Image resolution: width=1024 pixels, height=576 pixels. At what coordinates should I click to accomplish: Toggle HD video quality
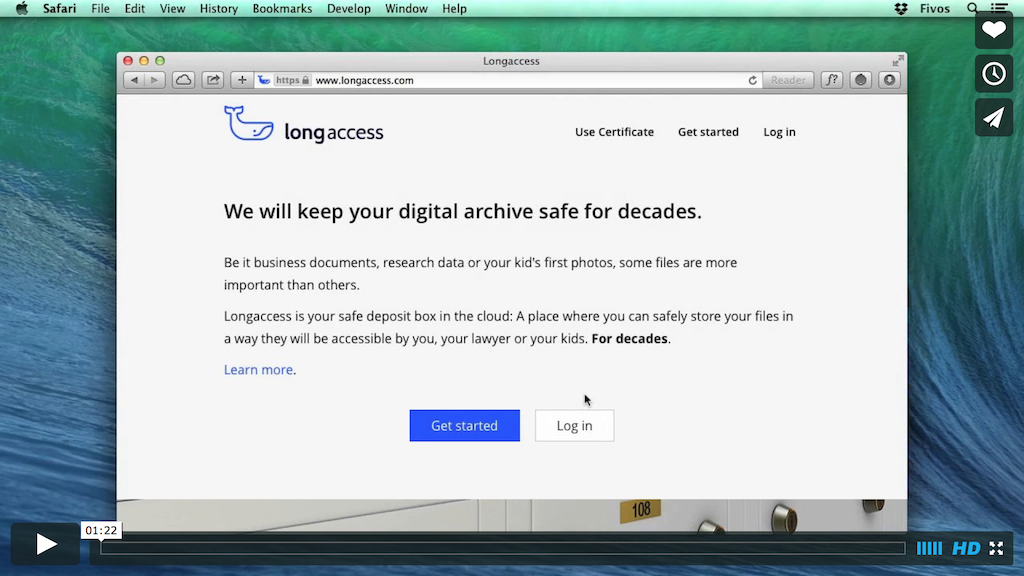pos(966,549)
